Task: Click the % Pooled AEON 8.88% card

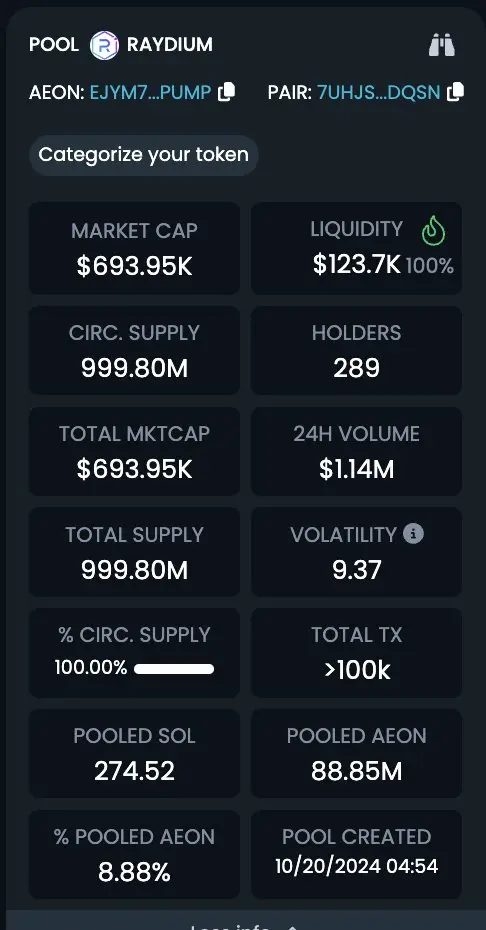Action: tap(134, 854)
